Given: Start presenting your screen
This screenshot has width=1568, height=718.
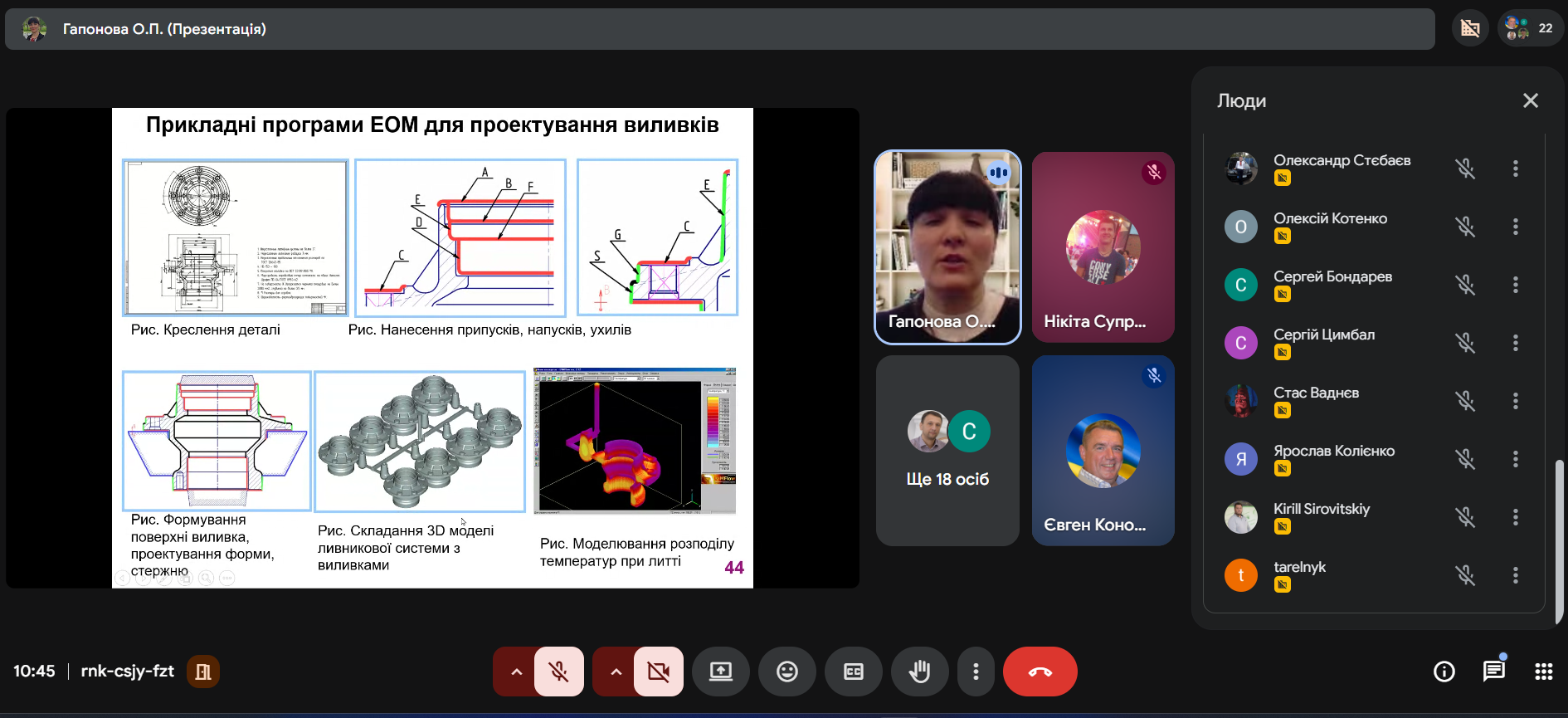Looking at the screenshot, I should click(720, 672).
